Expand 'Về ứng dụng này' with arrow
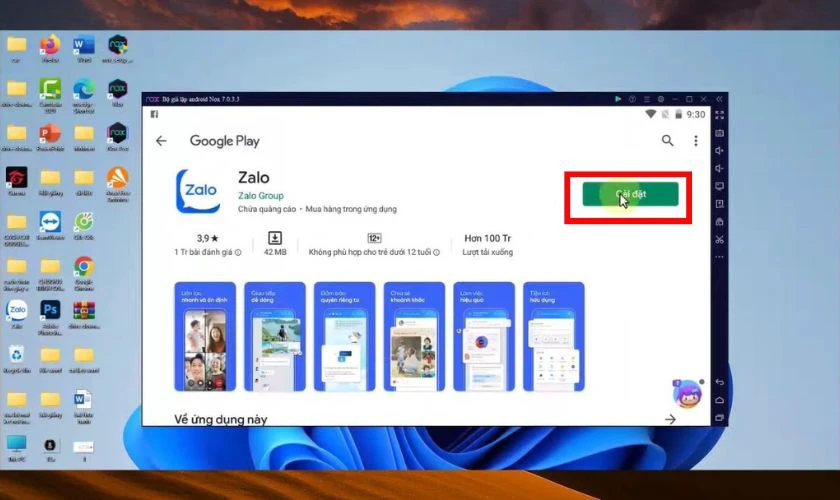The height and width of the screenshot is (500, 840). click(x=670, y=419)
